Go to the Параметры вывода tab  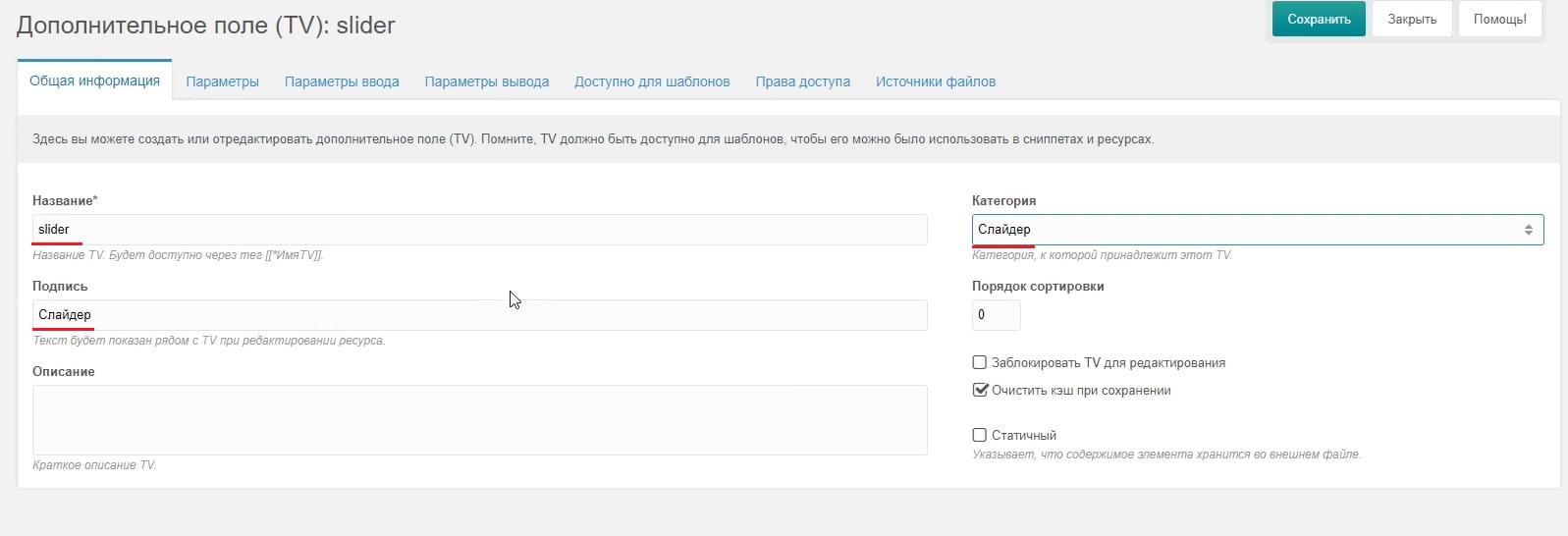pos(487,81)
